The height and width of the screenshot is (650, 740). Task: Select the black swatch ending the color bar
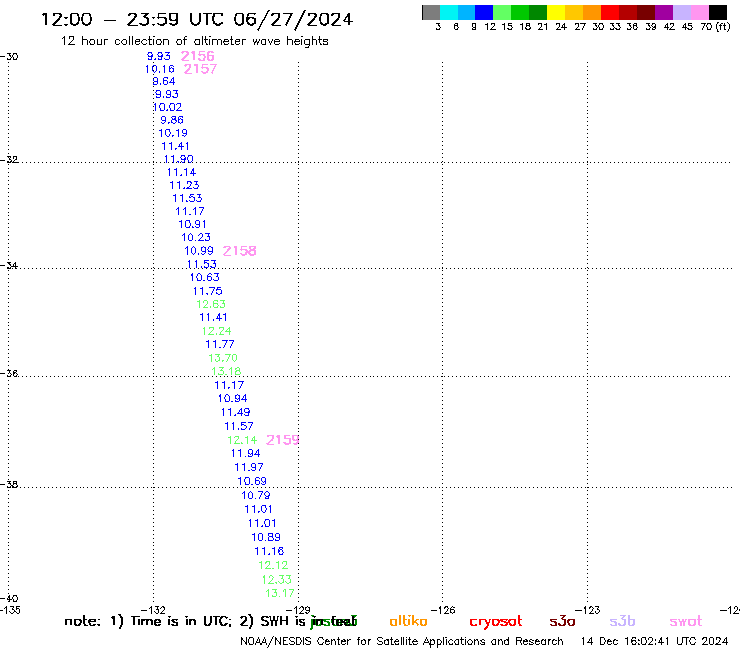[x=717, y=12]
